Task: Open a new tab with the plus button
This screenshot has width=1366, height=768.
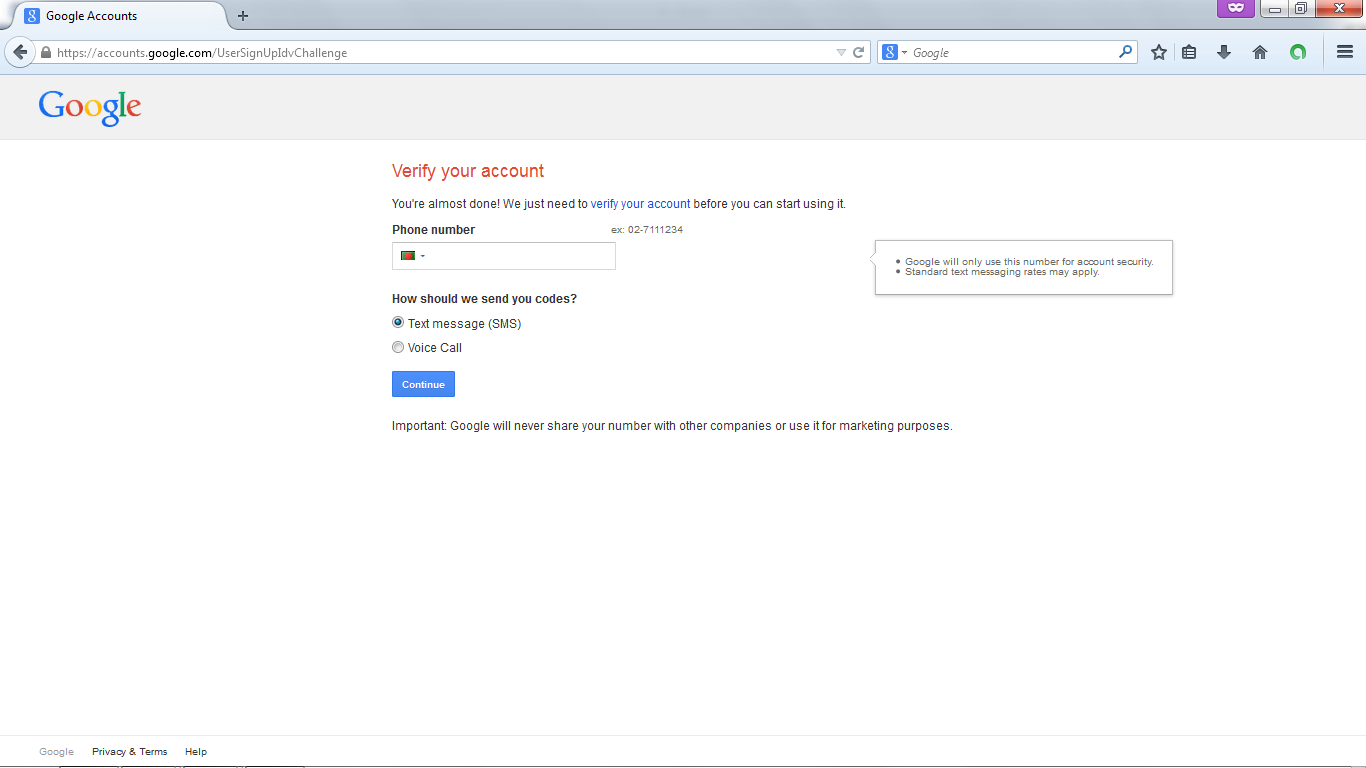Action: click(x=243, y=16)
